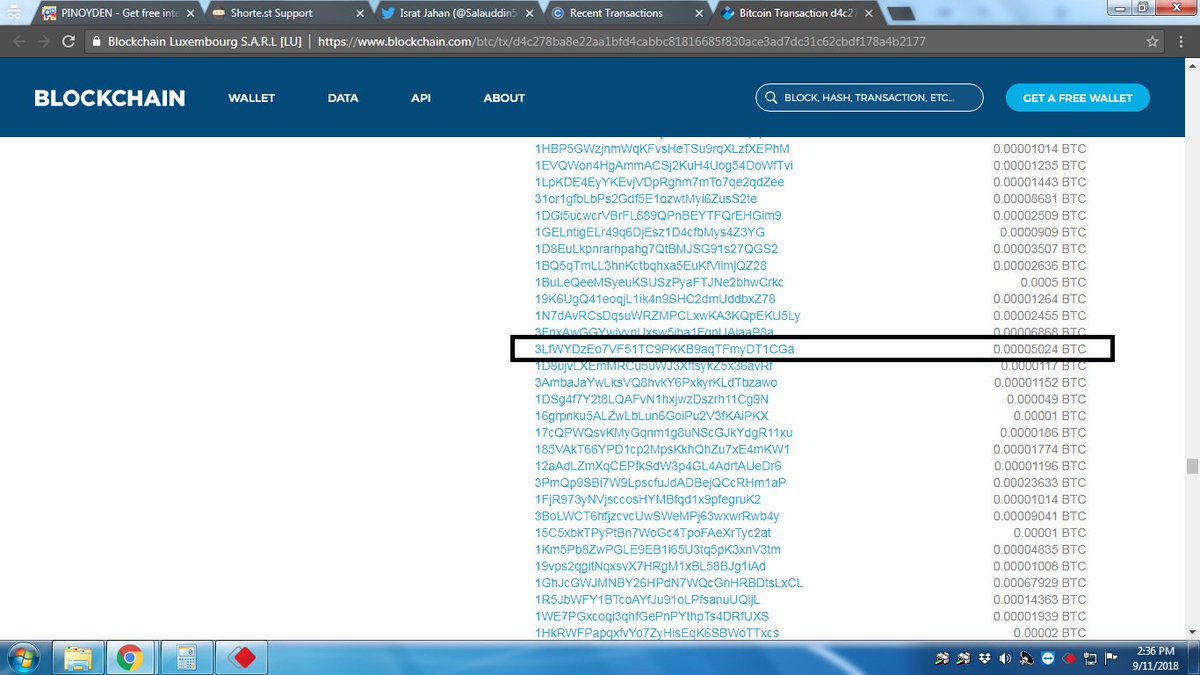1200x675 pixels.
Task: Open address 19vps2qgitNqxsvX7HRgM1xBL58BJg1iAd
Action: (x=650, y=567)
